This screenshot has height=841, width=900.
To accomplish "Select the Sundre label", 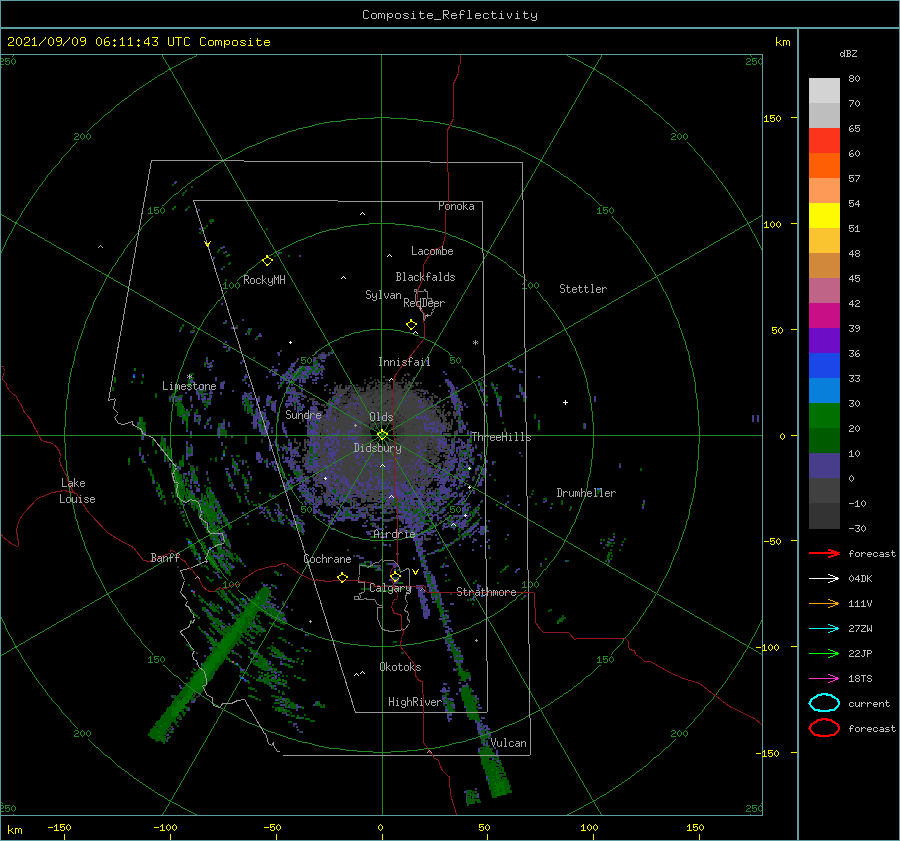I will tap(303, 414).
